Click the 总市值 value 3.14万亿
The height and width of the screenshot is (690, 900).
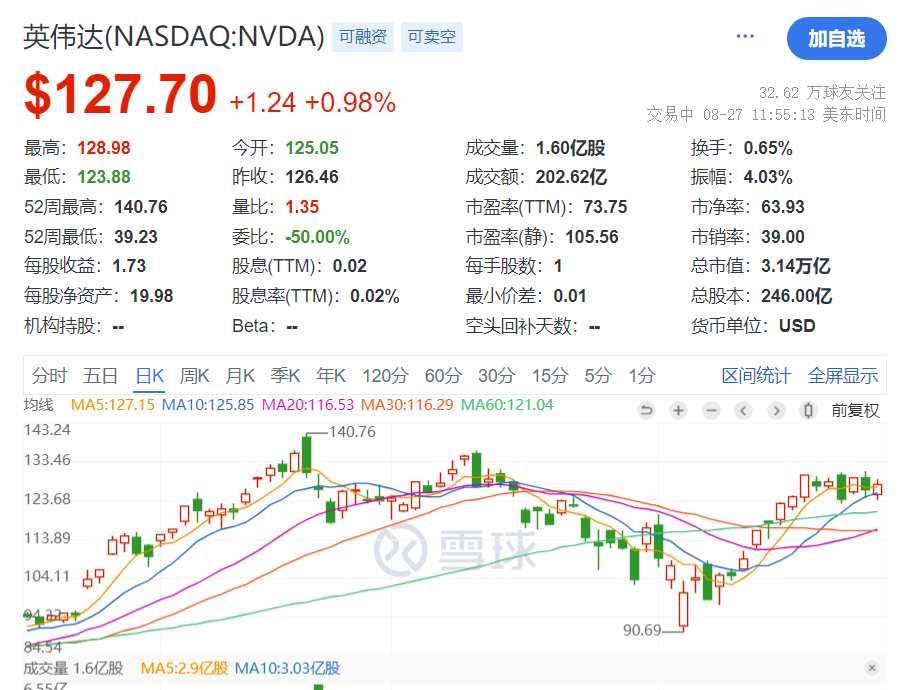(796, 266)
